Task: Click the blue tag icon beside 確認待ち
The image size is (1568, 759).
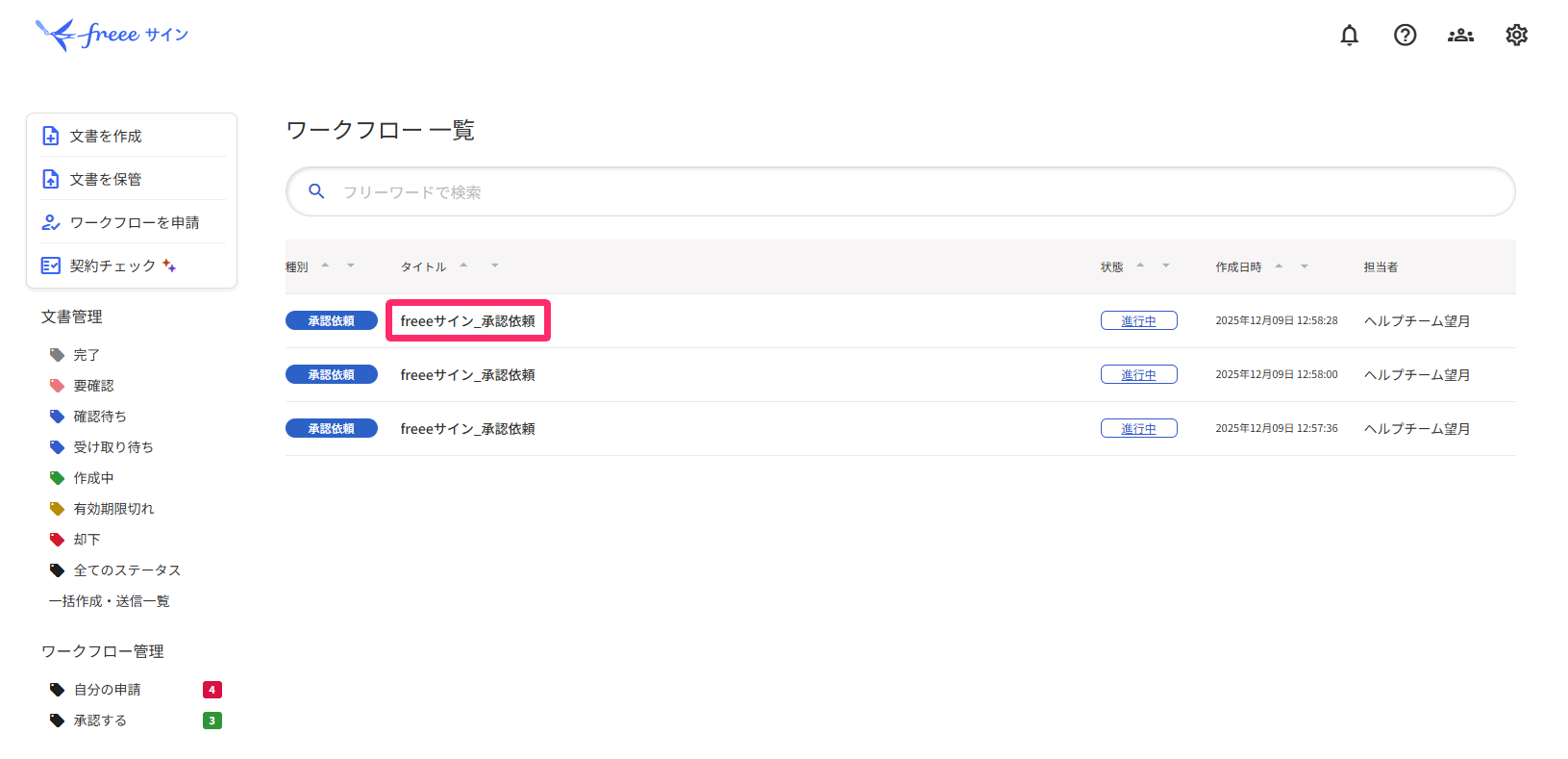Action: [57, 417]
